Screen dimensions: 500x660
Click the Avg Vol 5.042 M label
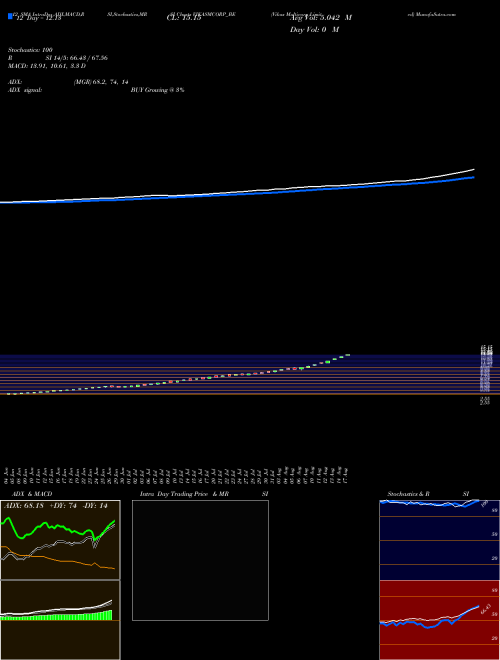pyautogui.click(x=320, y=18)
